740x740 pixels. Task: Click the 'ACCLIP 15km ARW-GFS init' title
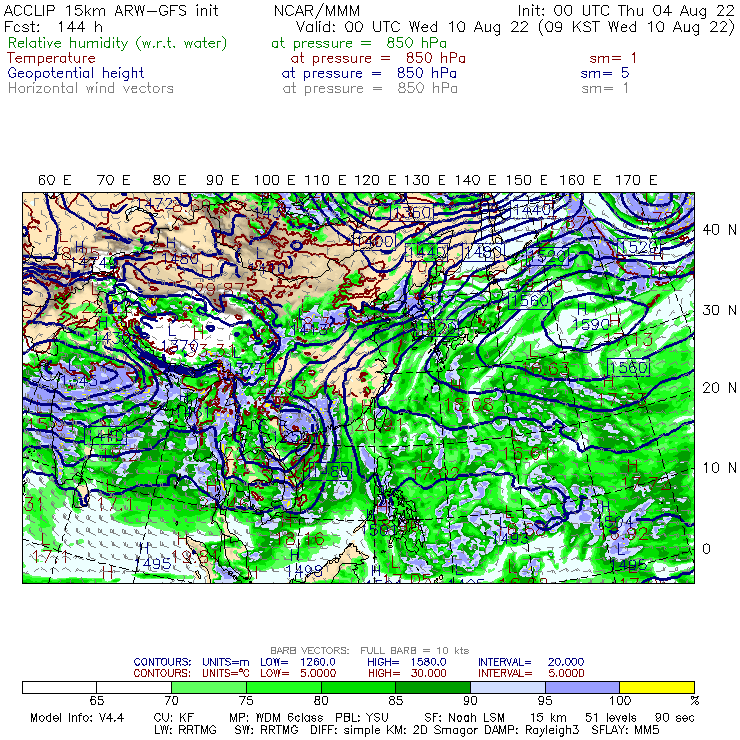111,10
